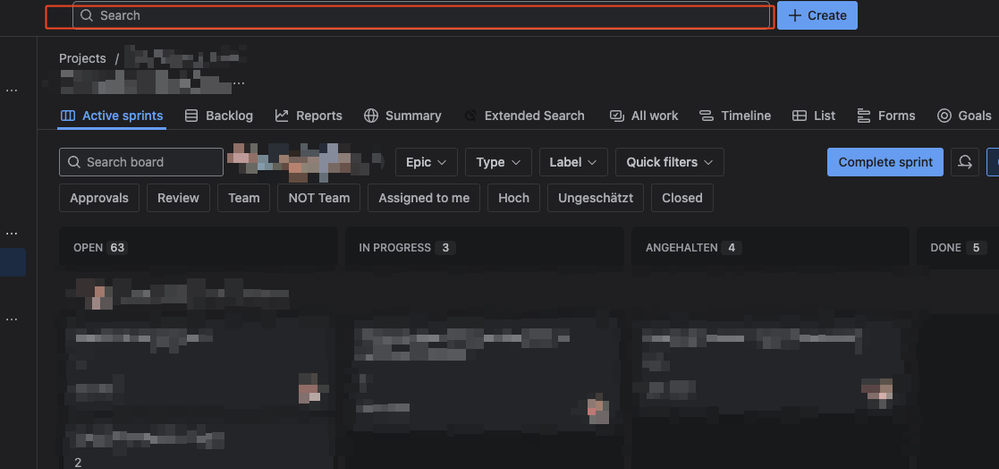
Task: Open the Goals tab
Action: click(964, 115)
